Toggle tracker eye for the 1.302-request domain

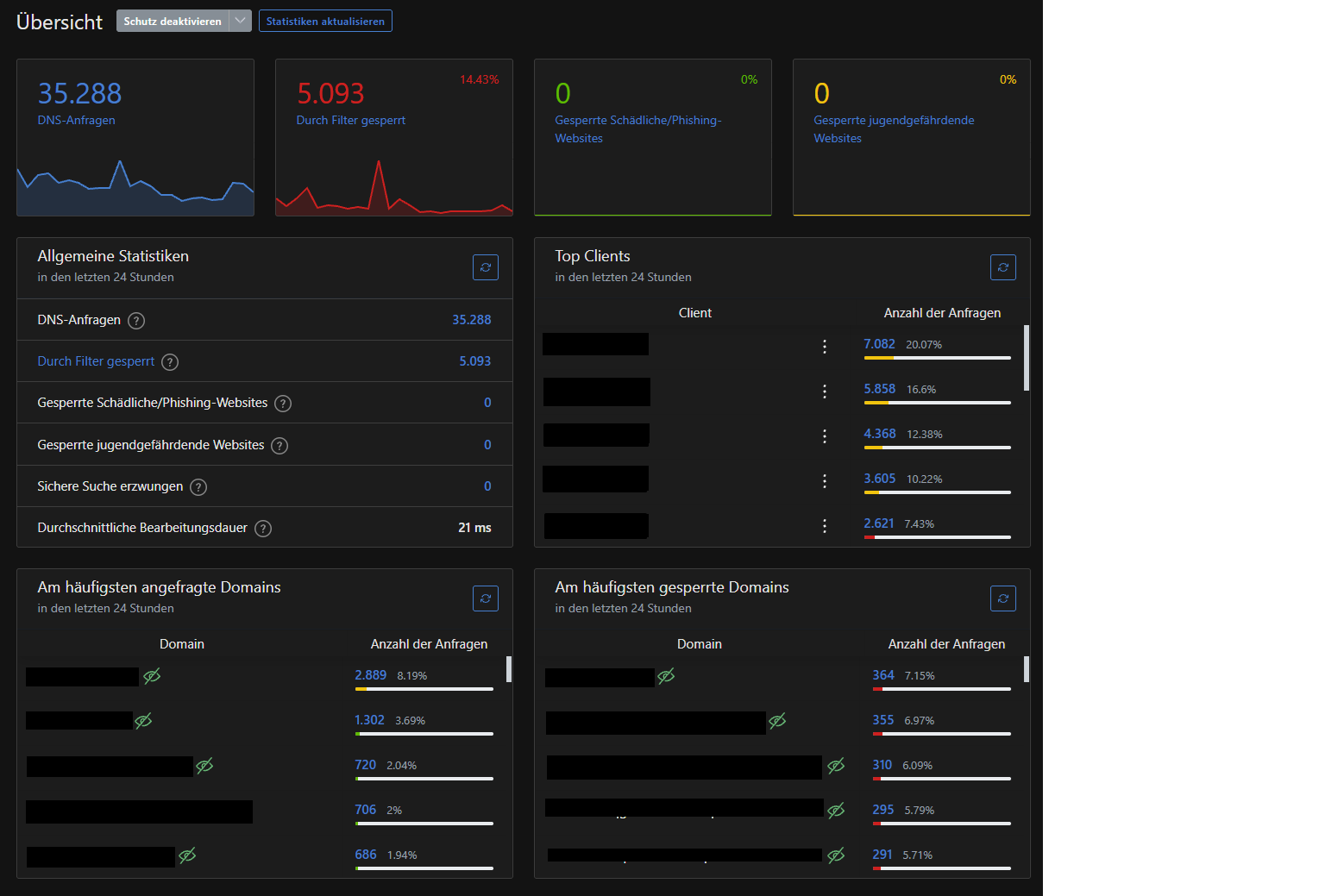143,720
